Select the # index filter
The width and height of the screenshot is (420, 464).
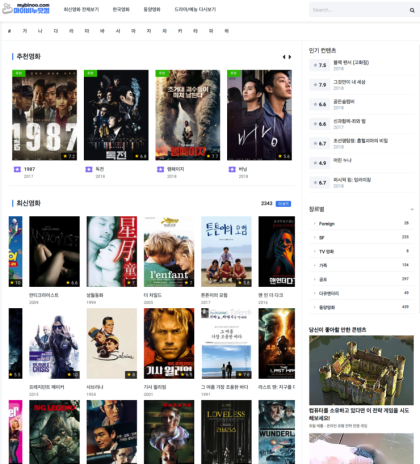(x=9, y=31)
